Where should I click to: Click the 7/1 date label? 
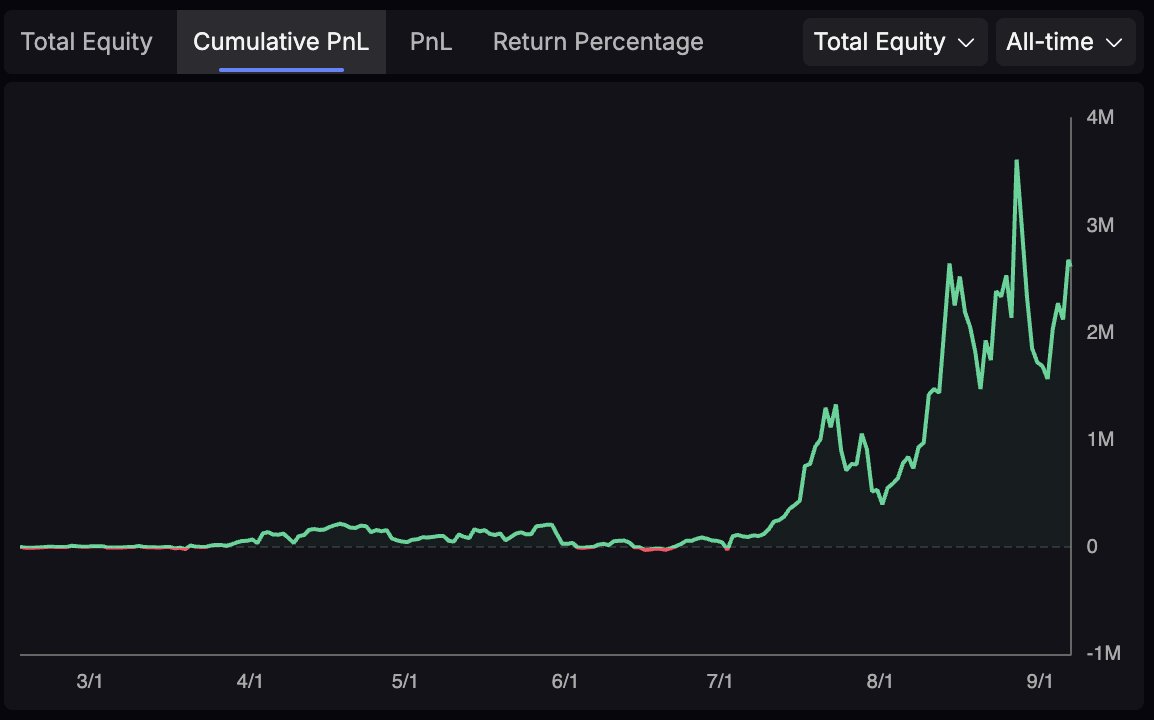pos(720,681)
